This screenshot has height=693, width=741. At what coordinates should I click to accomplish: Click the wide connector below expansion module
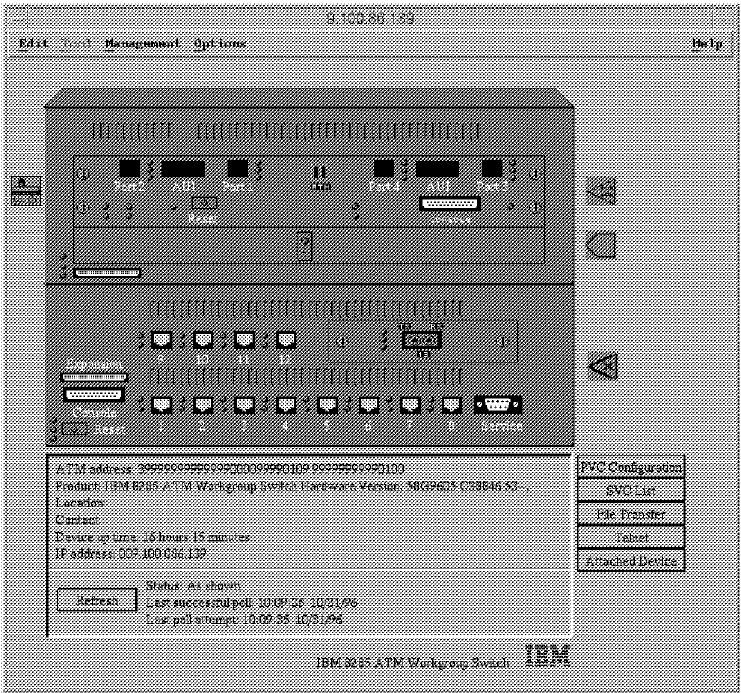(108, 273)
